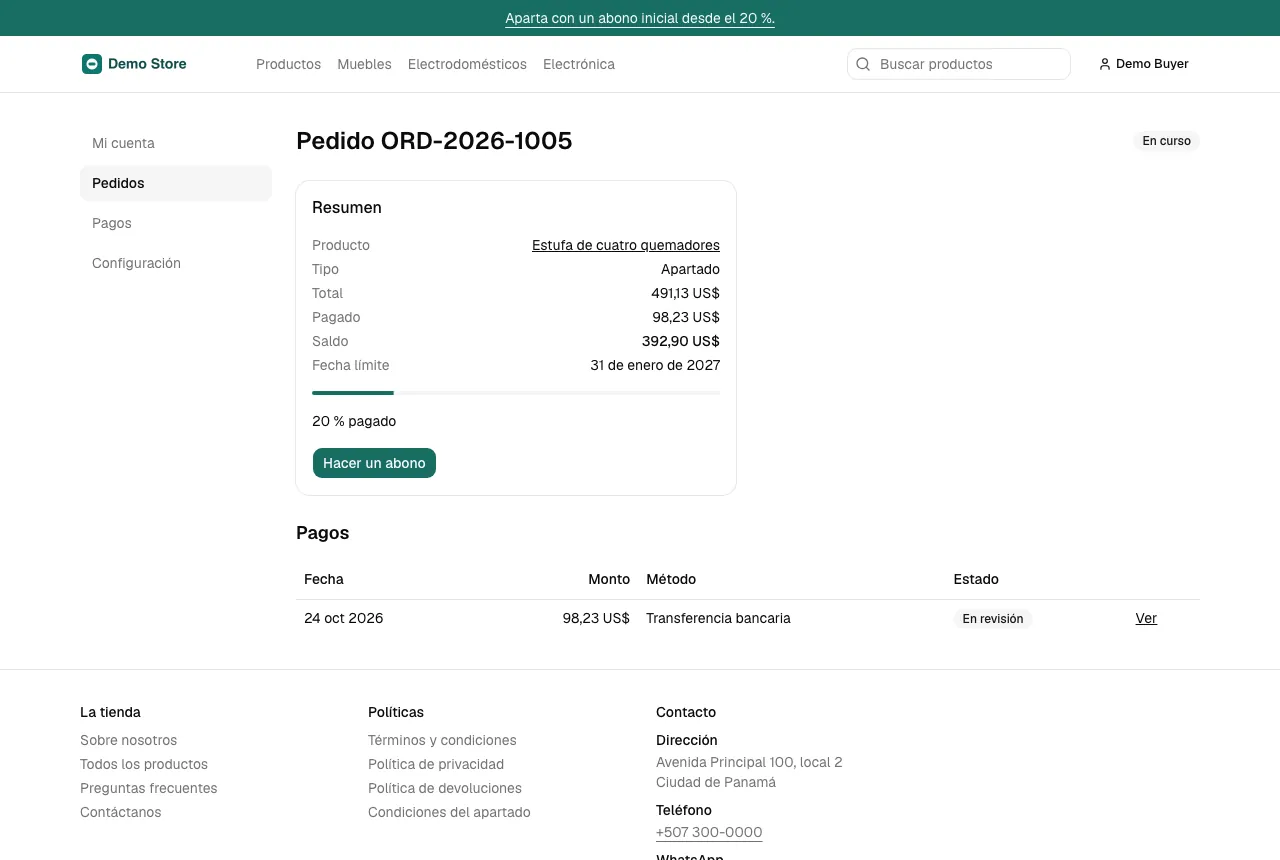This screenshot has height=860, width=1280.
Task: Focus the Buscar productos search field
Action: pos(959,64)
